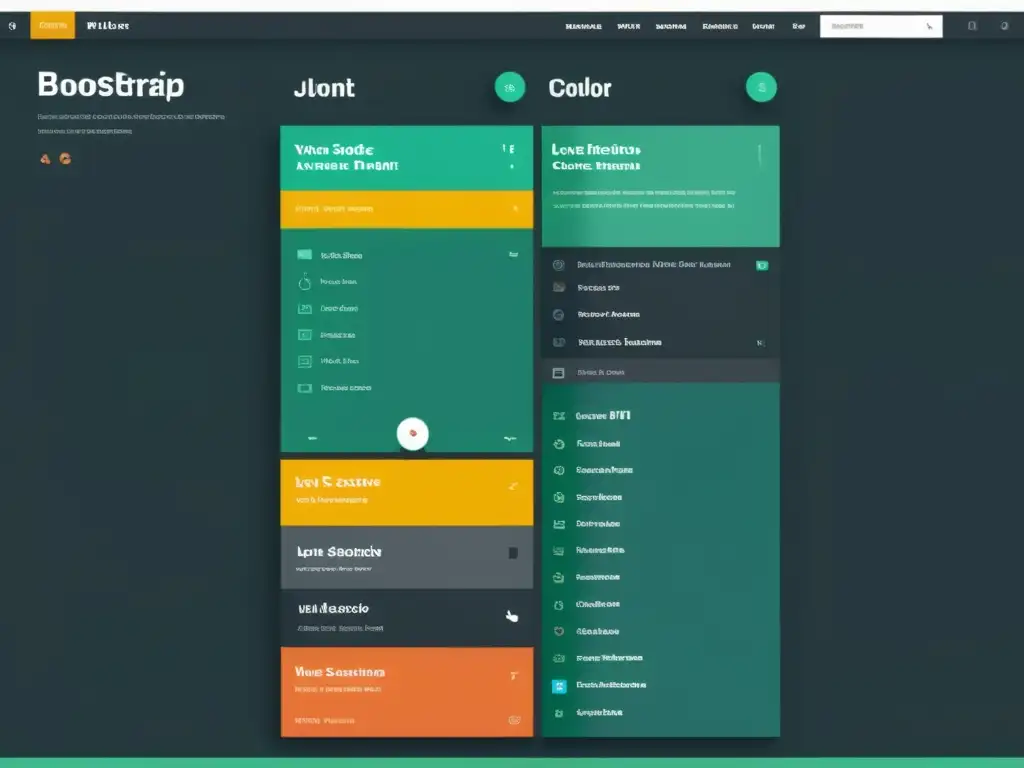
Task: Open the first item of the right-hand navbar menu
Action: 583,26
